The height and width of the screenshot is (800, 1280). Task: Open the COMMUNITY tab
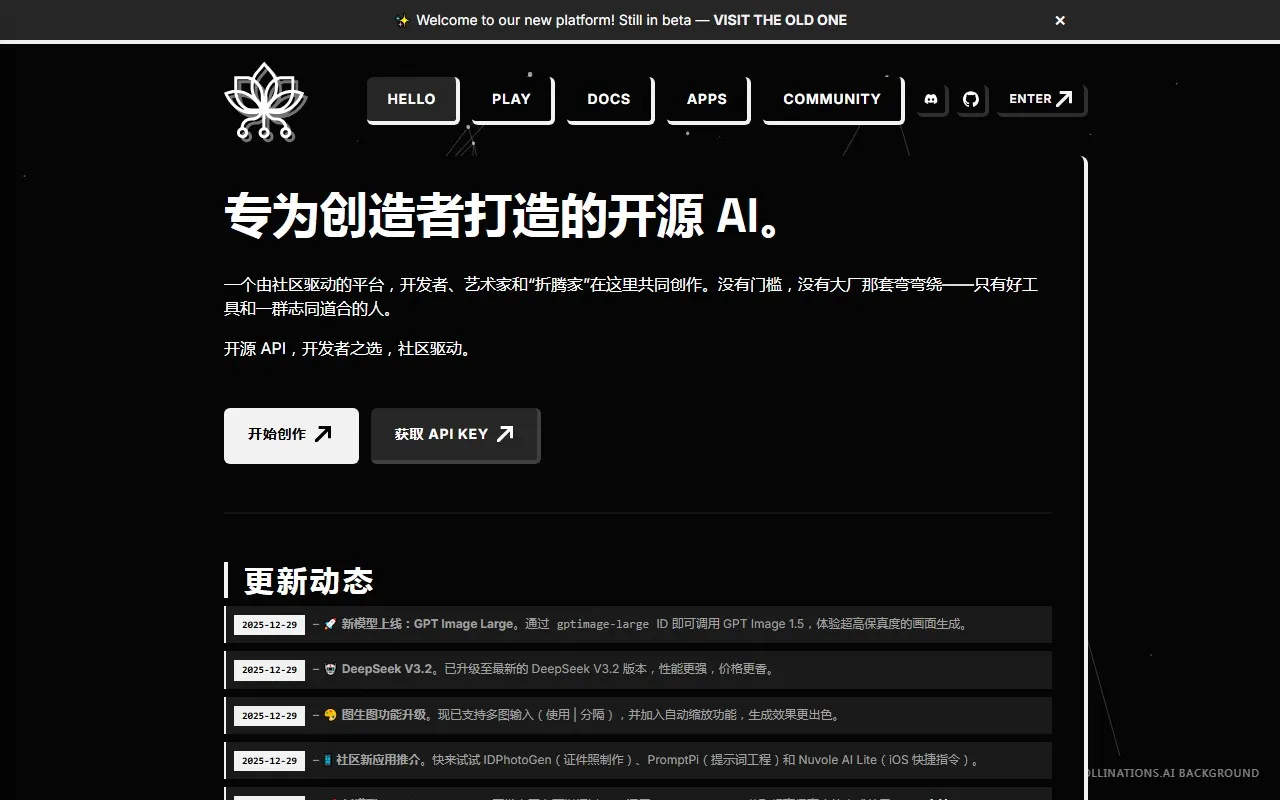click(x=831, y=99)
